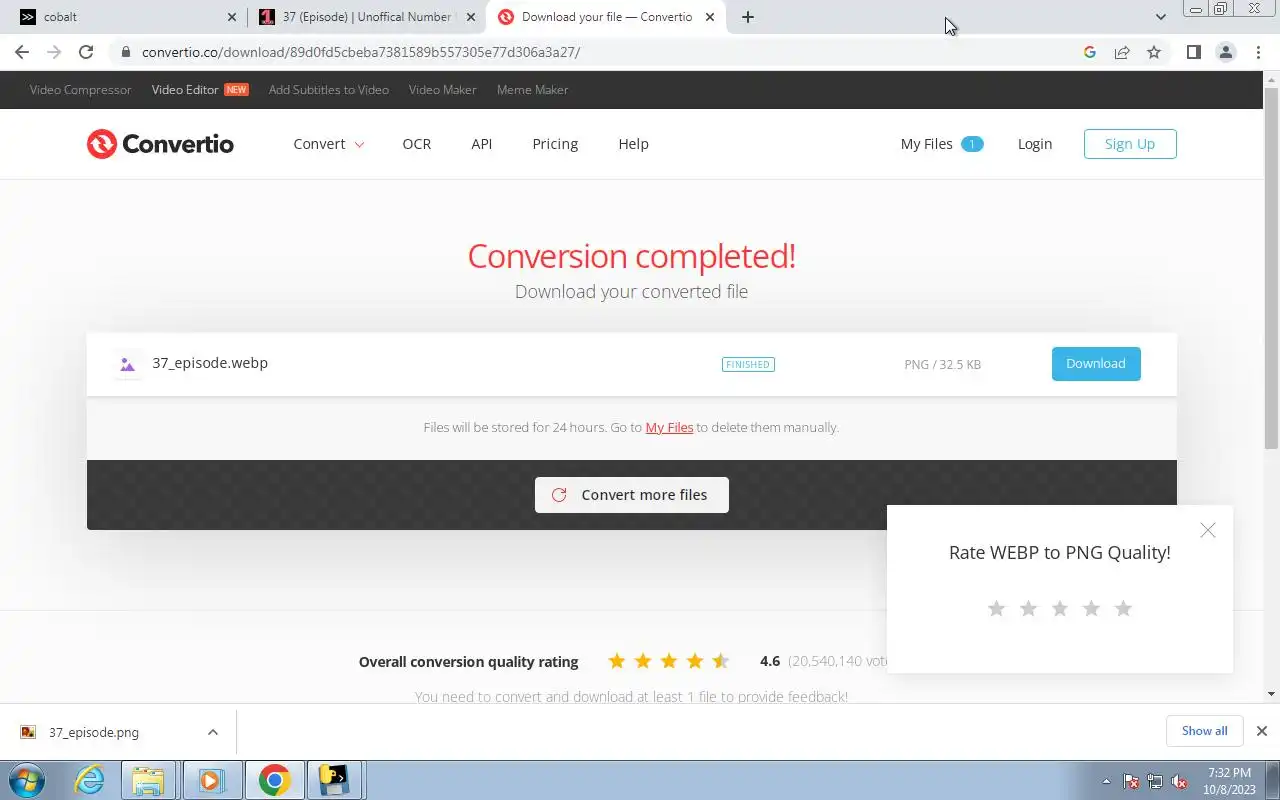Screen dimensions: 1280x800
Task: Rate one star in quality popup
Action: [996, 608]
